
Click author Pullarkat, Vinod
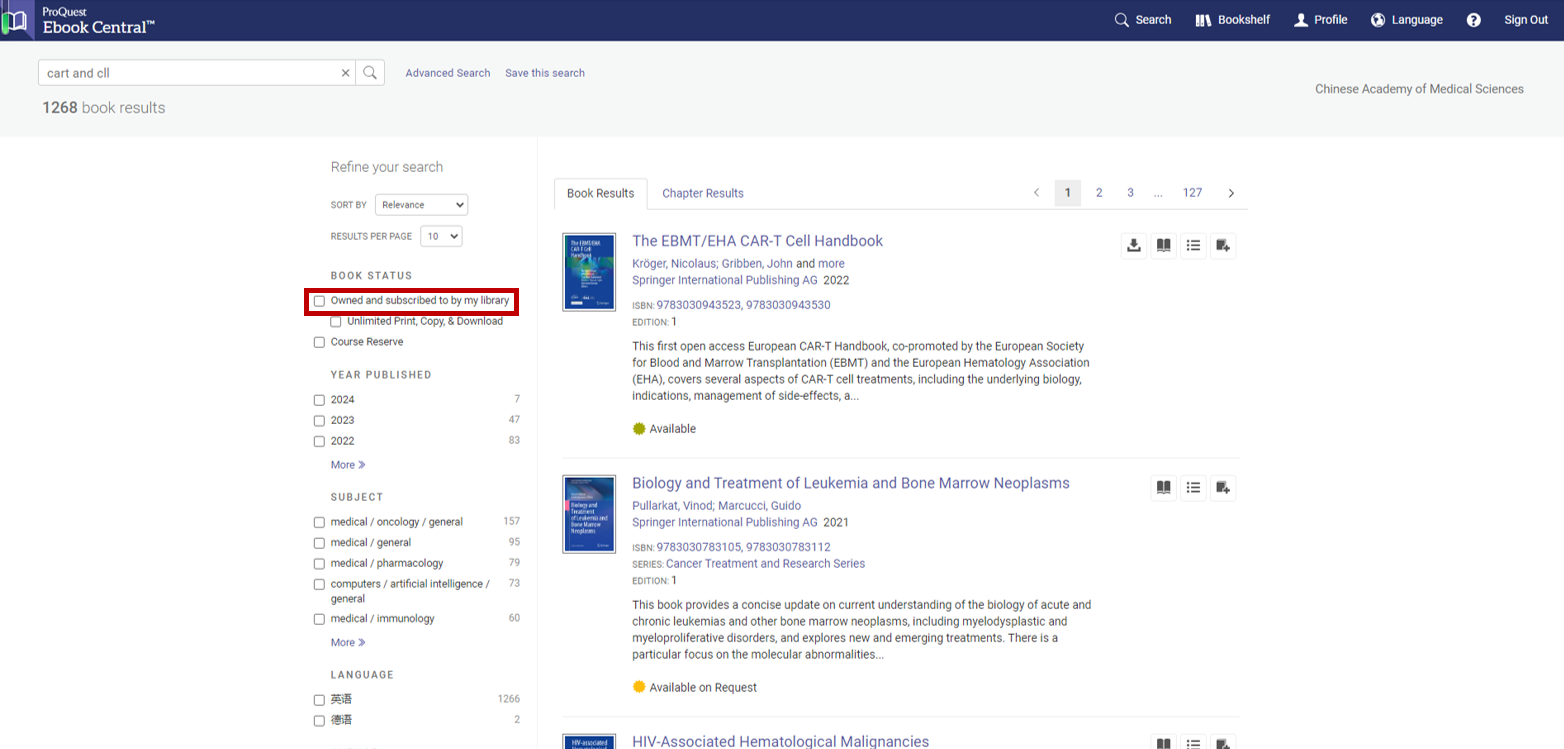674,506
